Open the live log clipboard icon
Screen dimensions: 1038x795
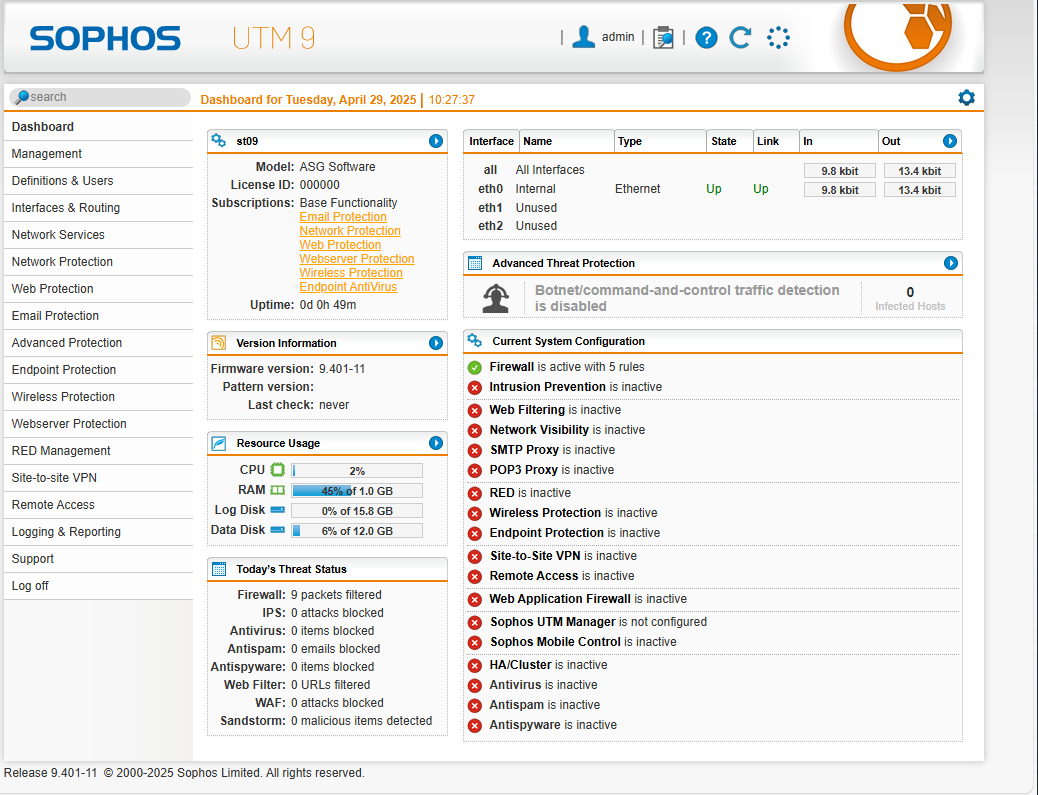(663, 38)
